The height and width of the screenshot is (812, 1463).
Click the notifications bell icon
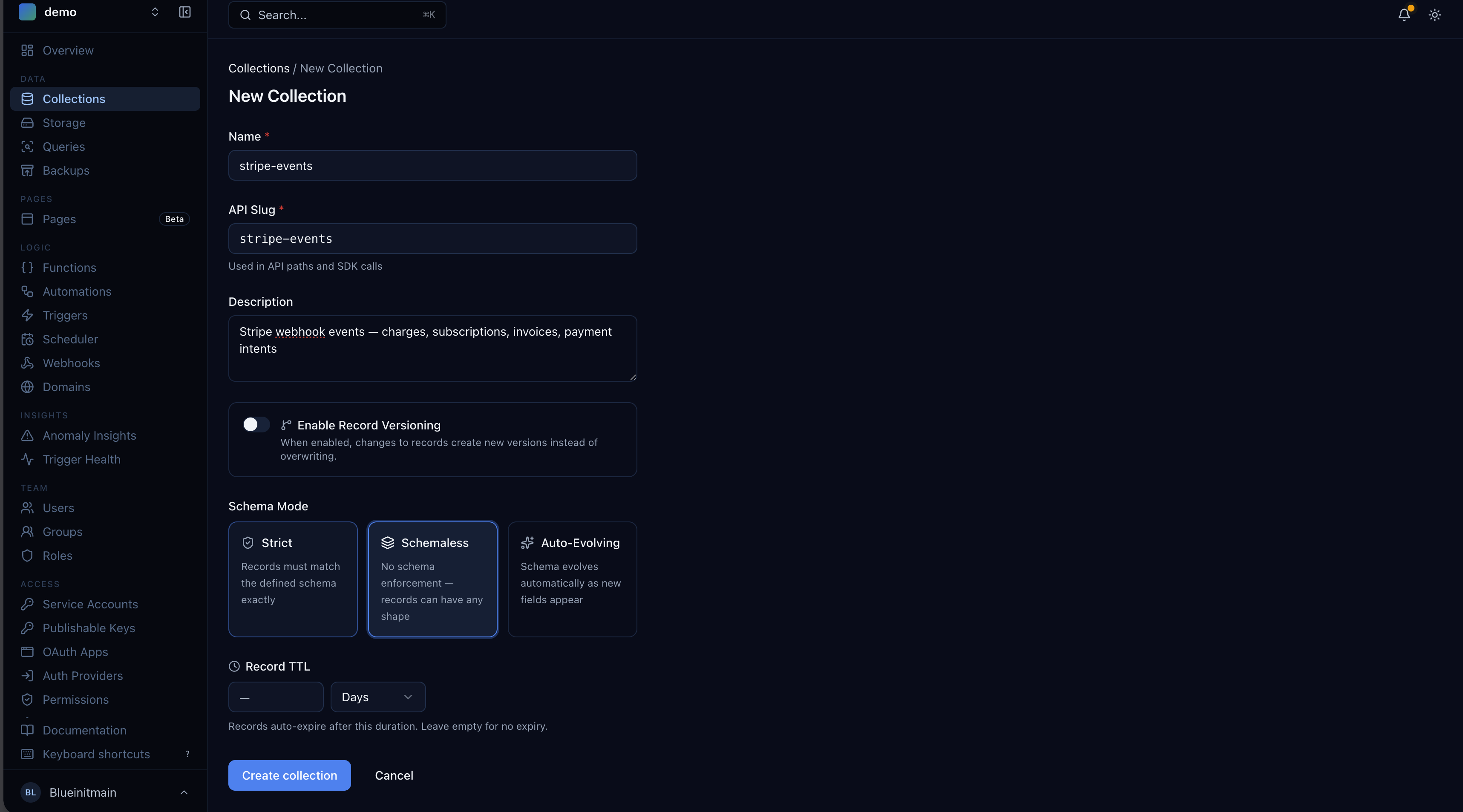[1403, 15]
